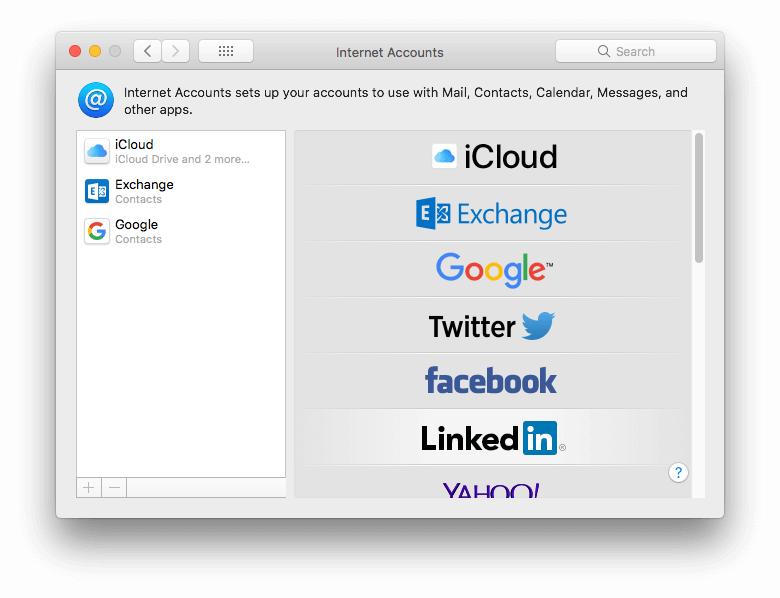
Task: Add an account with the plus button
Action: click(x=89, y=488)
